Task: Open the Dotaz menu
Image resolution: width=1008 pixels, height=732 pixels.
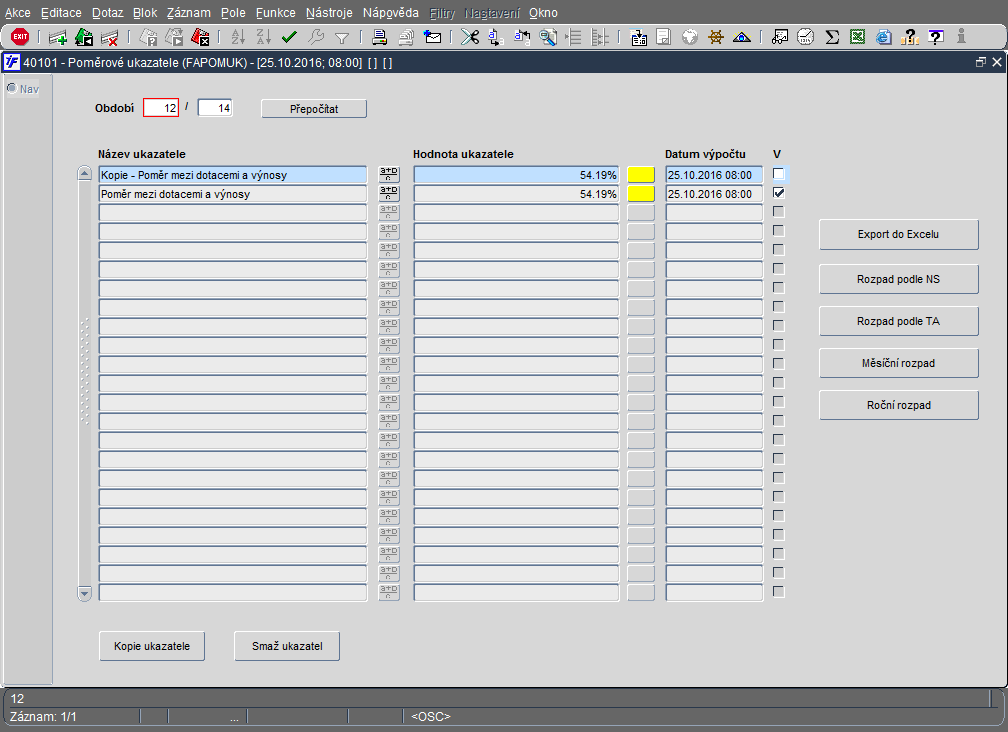Action: (107, 13)
